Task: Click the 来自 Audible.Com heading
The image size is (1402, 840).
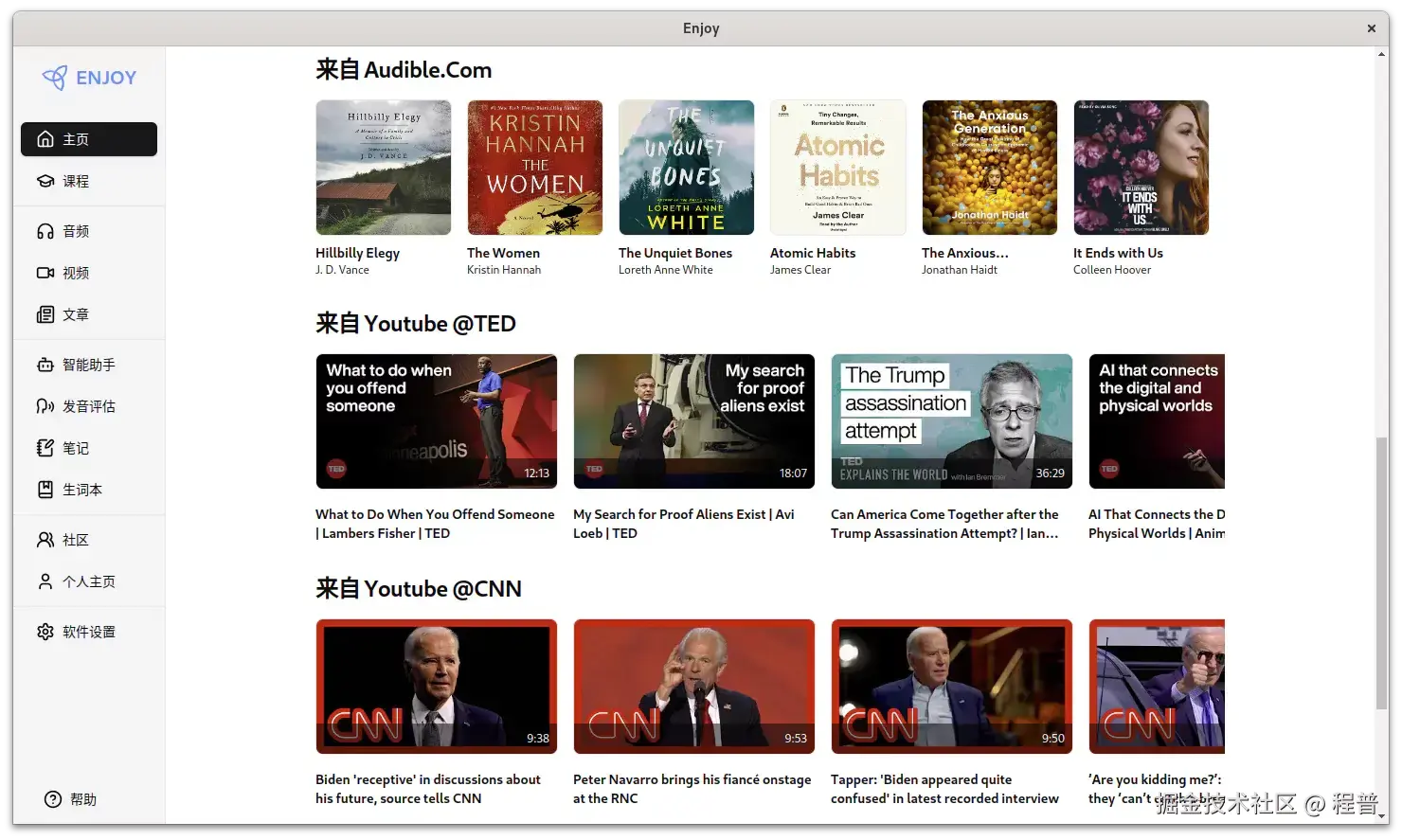Action: (x=404, y=70)
